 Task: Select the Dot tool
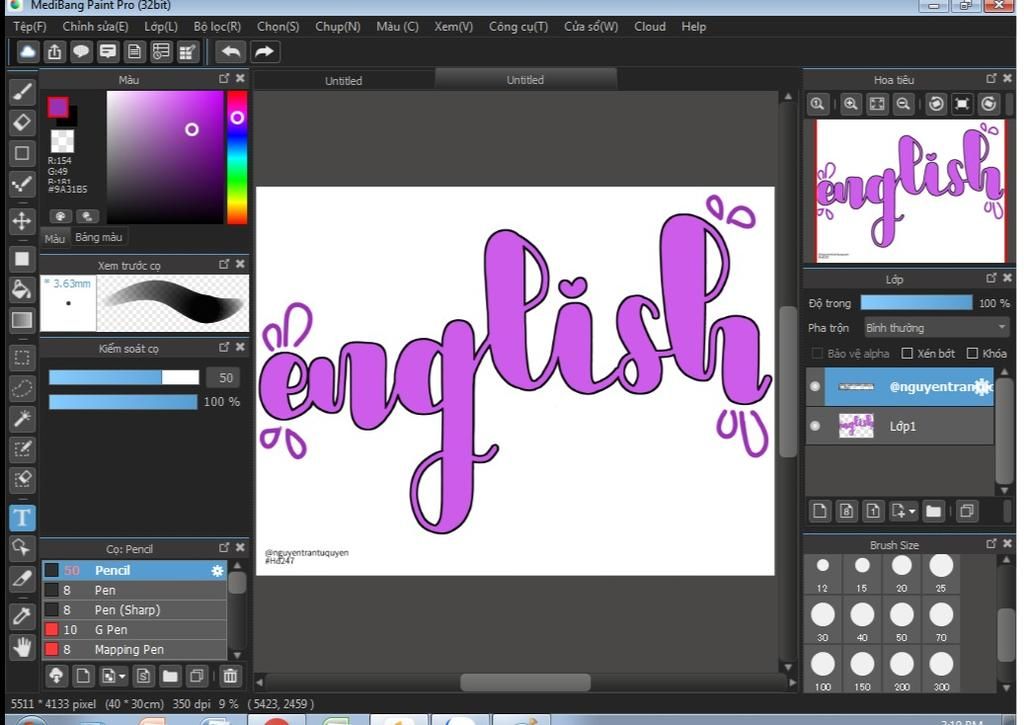click(22, 184)
